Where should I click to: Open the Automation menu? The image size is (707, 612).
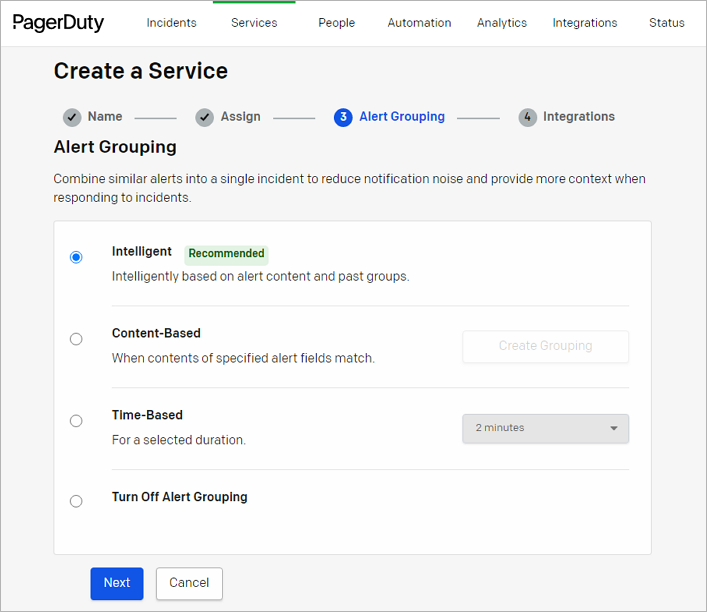click(x=419, y=23)
